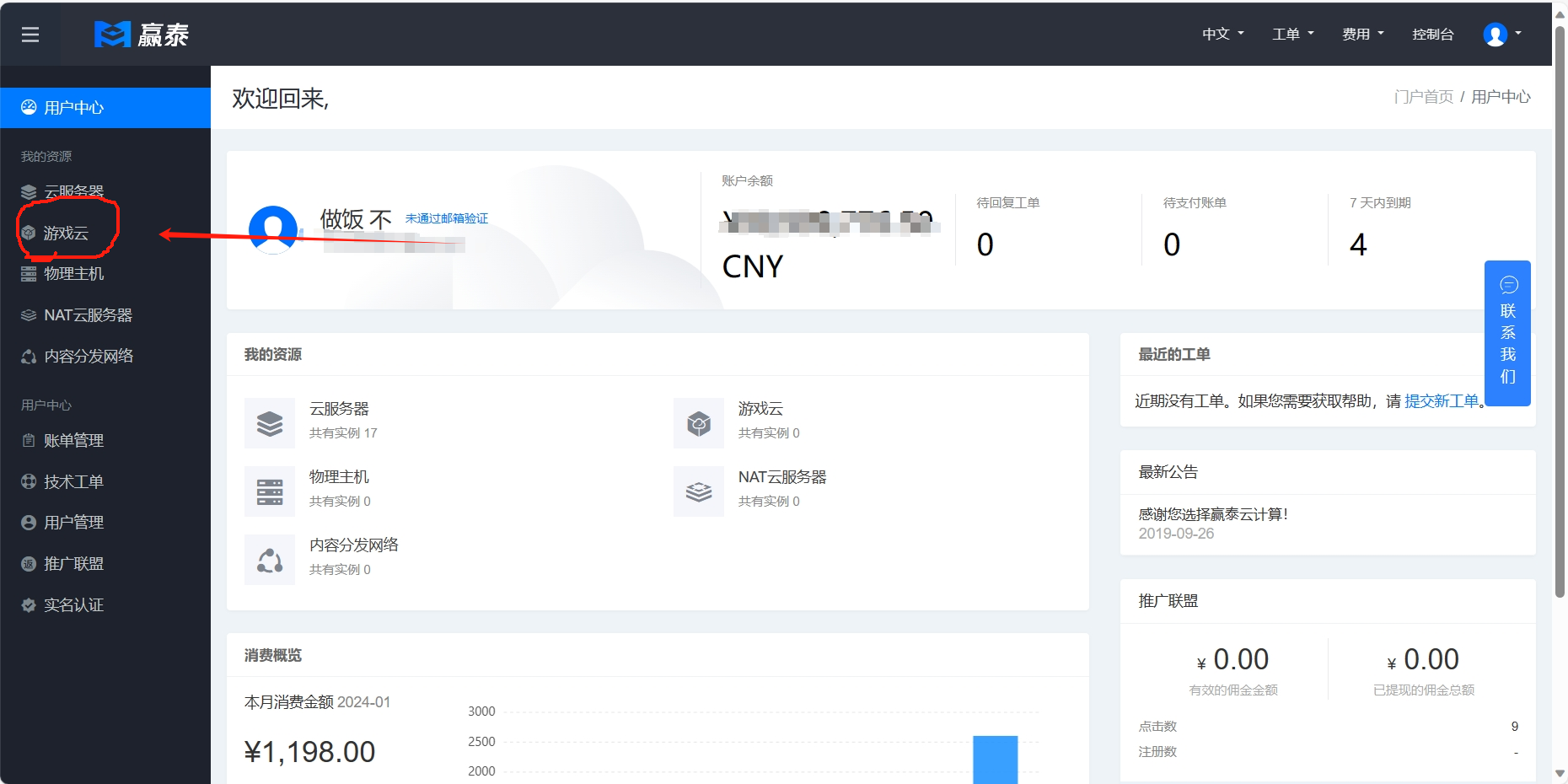Click the 内容分发网络 icon tile in 我的资源
Viewport: 1568px width, 784px height.
coord(270,560)
